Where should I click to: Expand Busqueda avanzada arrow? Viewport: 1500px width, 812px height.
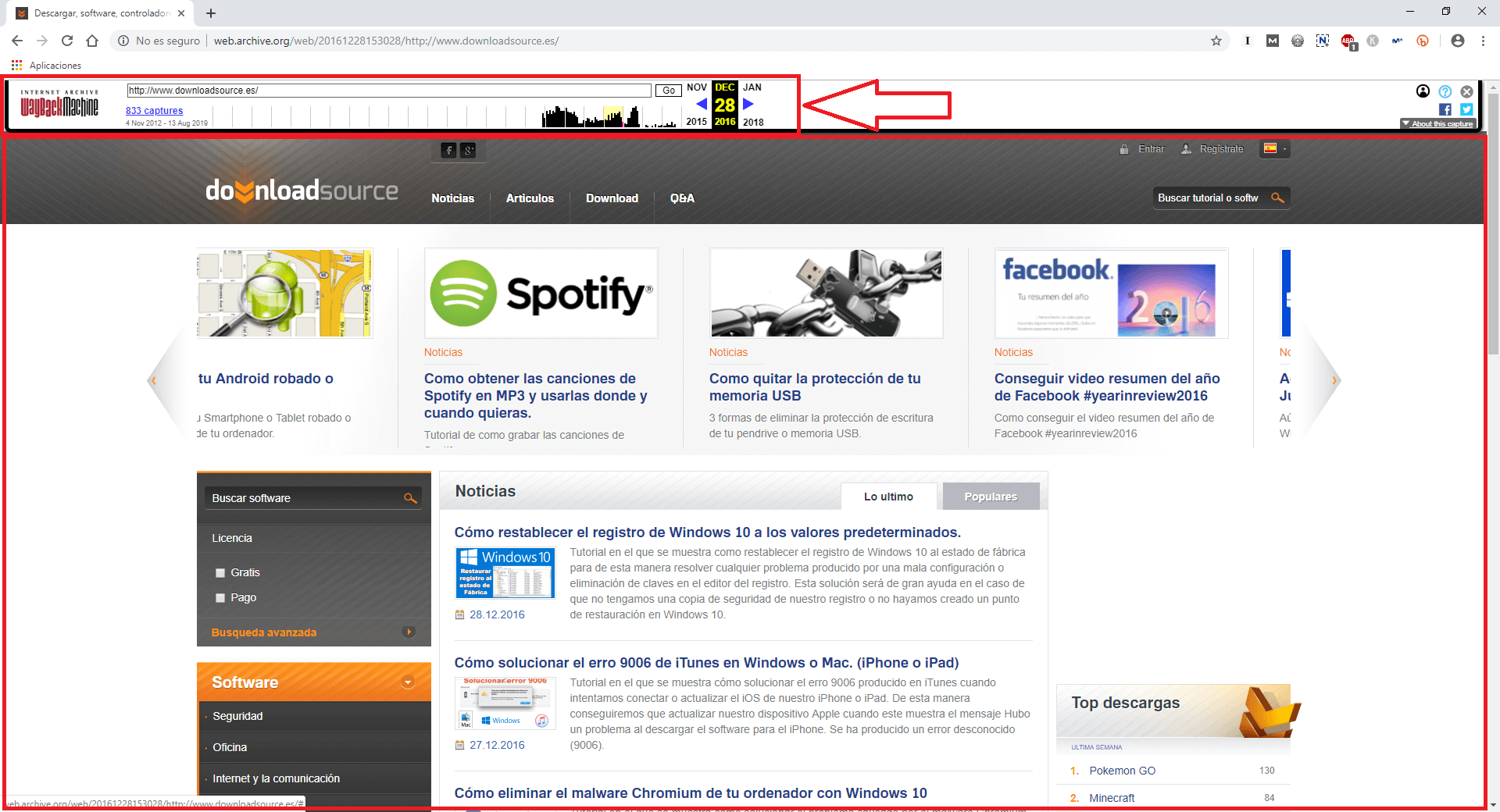409,632
